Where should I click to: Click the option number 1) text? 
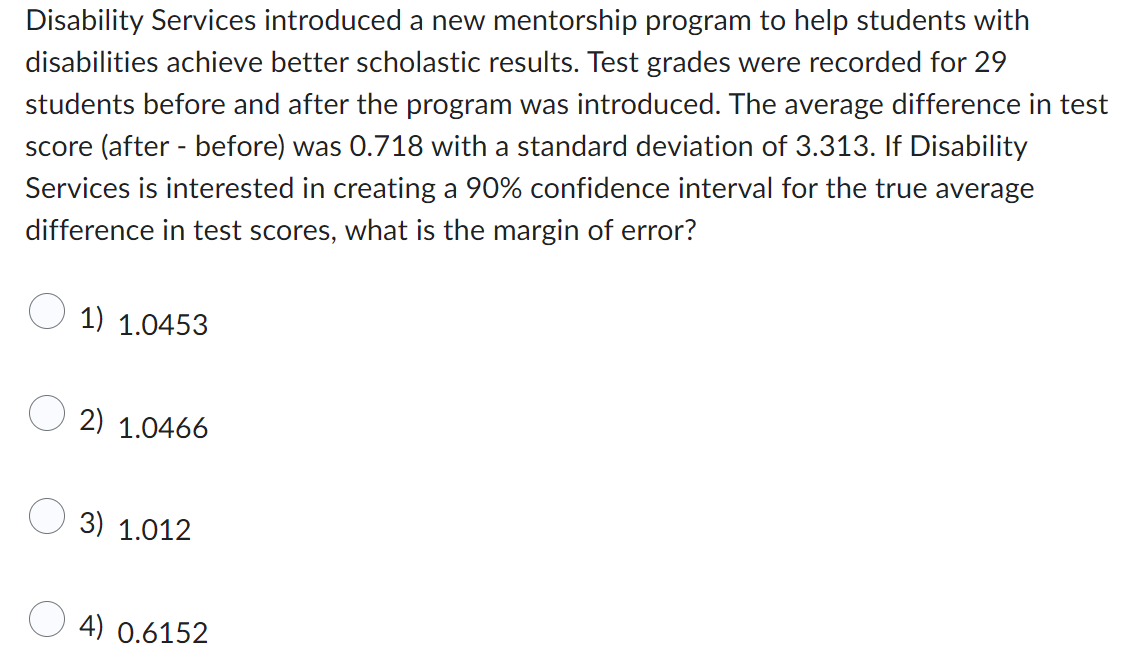coord(91,317)
